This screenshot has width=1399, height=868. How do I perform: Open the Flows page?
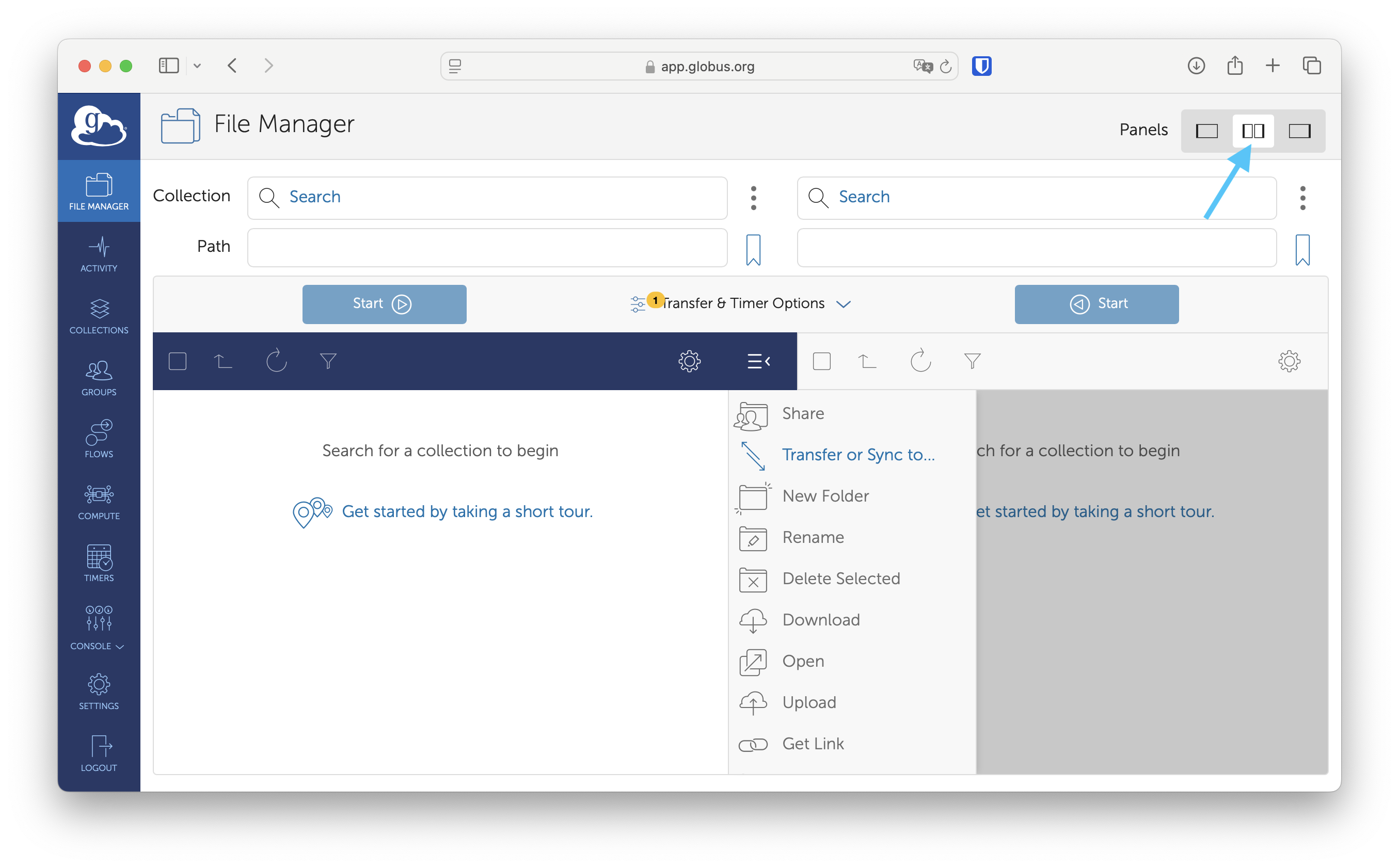click(x=99, y=440)
